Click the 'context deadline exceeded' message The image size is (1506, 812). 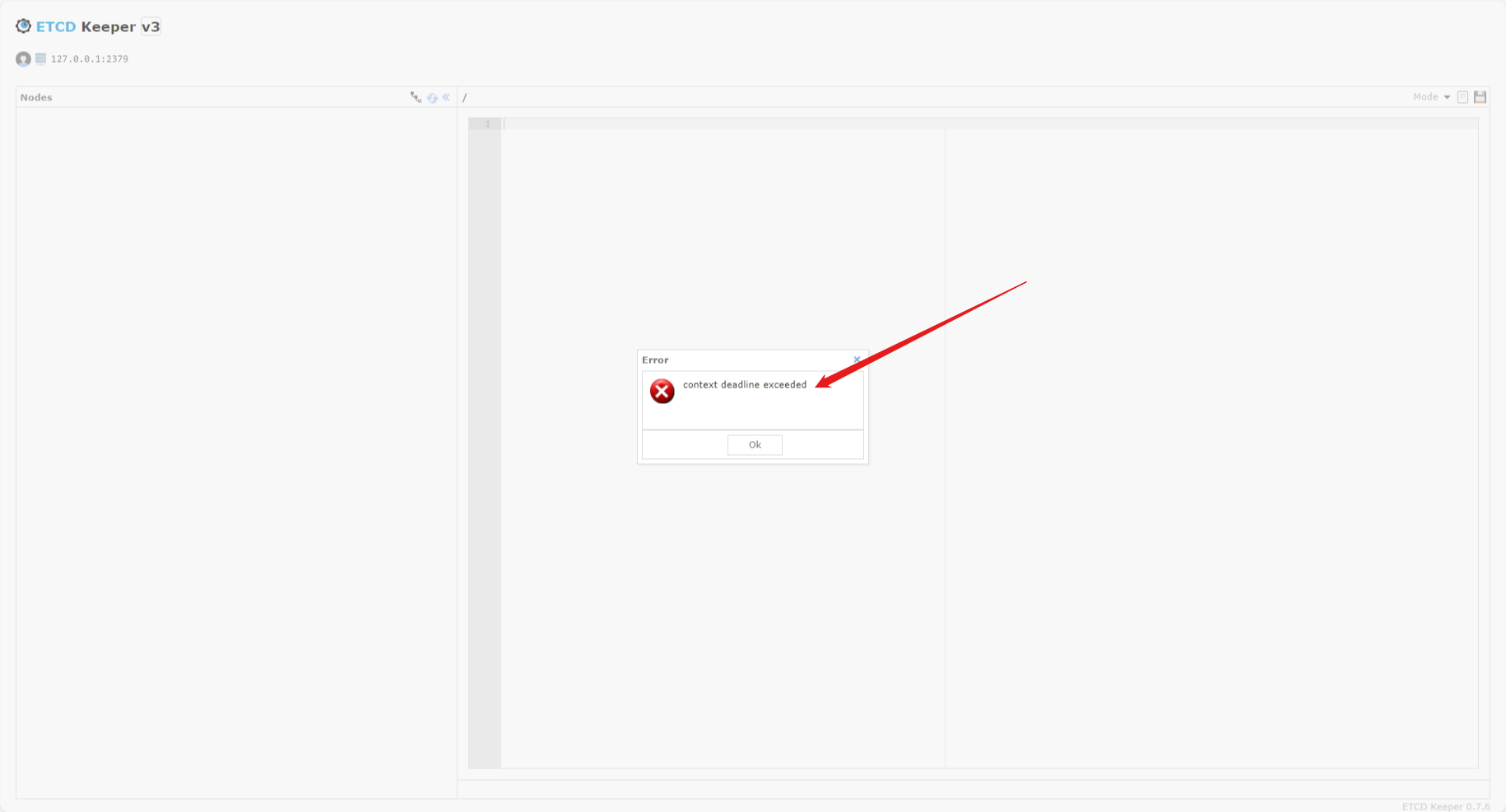[x=745, y=385]
